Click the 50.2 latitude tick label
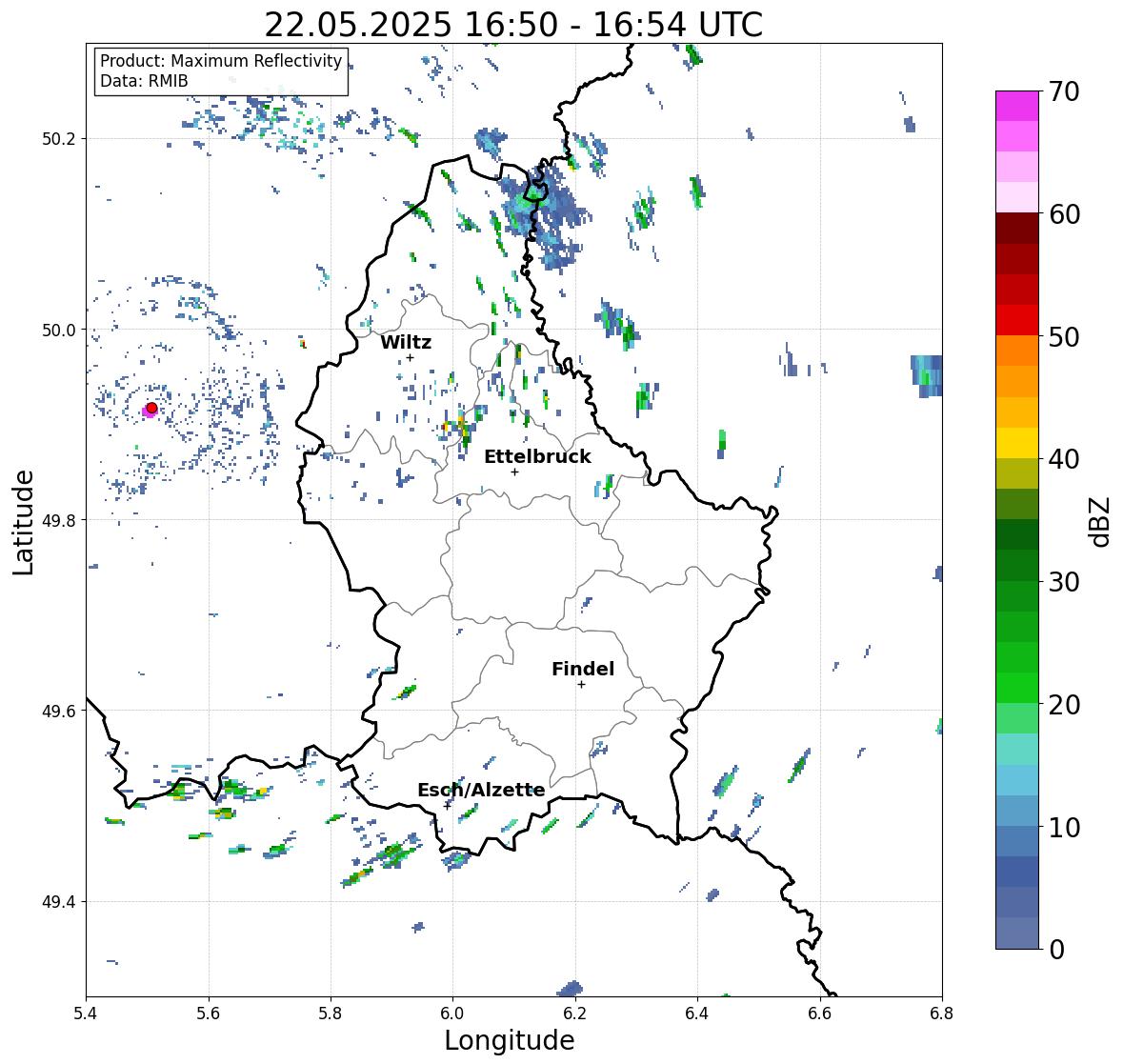This screenshot has width=1123, height=1064. (x=59, y=139)
